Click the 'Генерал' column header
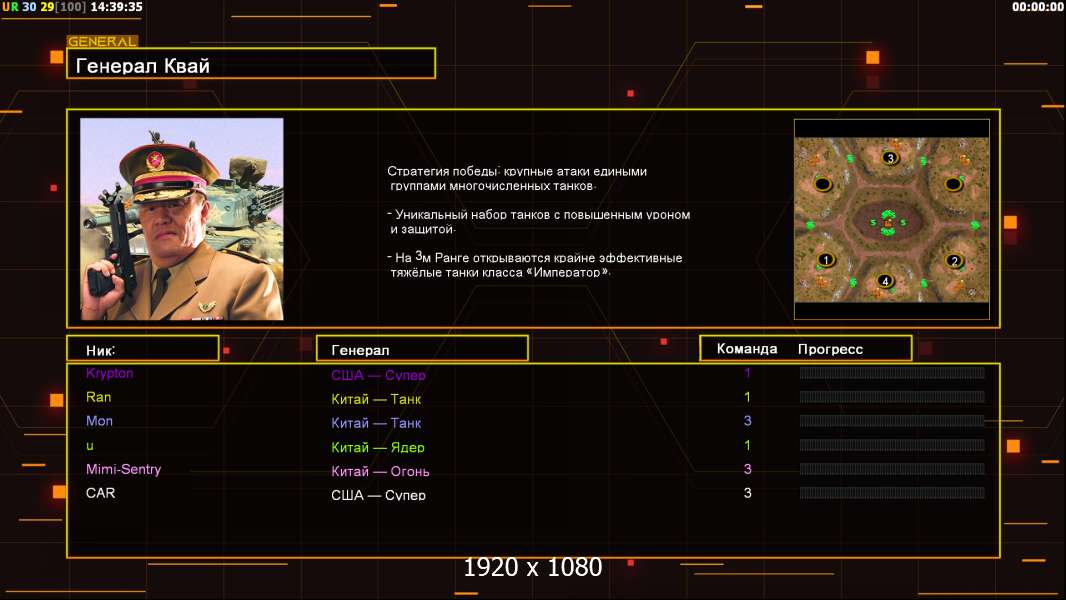This screenshot has height=600, width=1066. pyautogui.click(x=422, y=349)
